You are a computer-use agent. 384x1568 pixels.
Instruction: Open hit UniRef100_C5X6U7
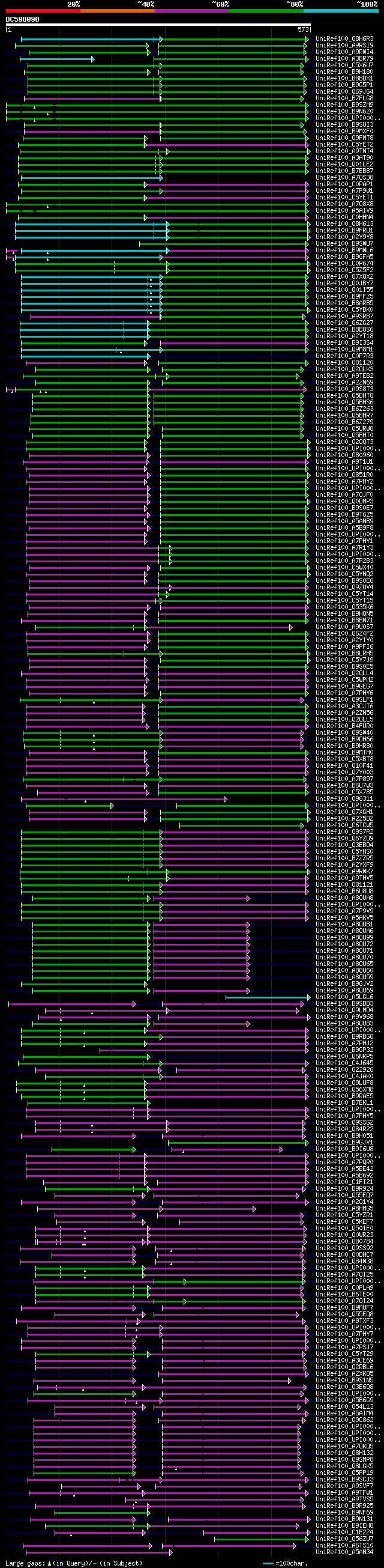(x=344, y=65)
